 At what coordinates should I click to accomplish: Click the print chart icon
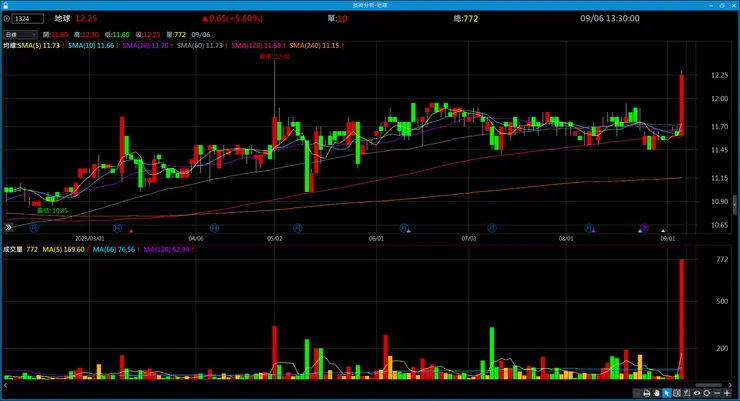pos(647,393)
